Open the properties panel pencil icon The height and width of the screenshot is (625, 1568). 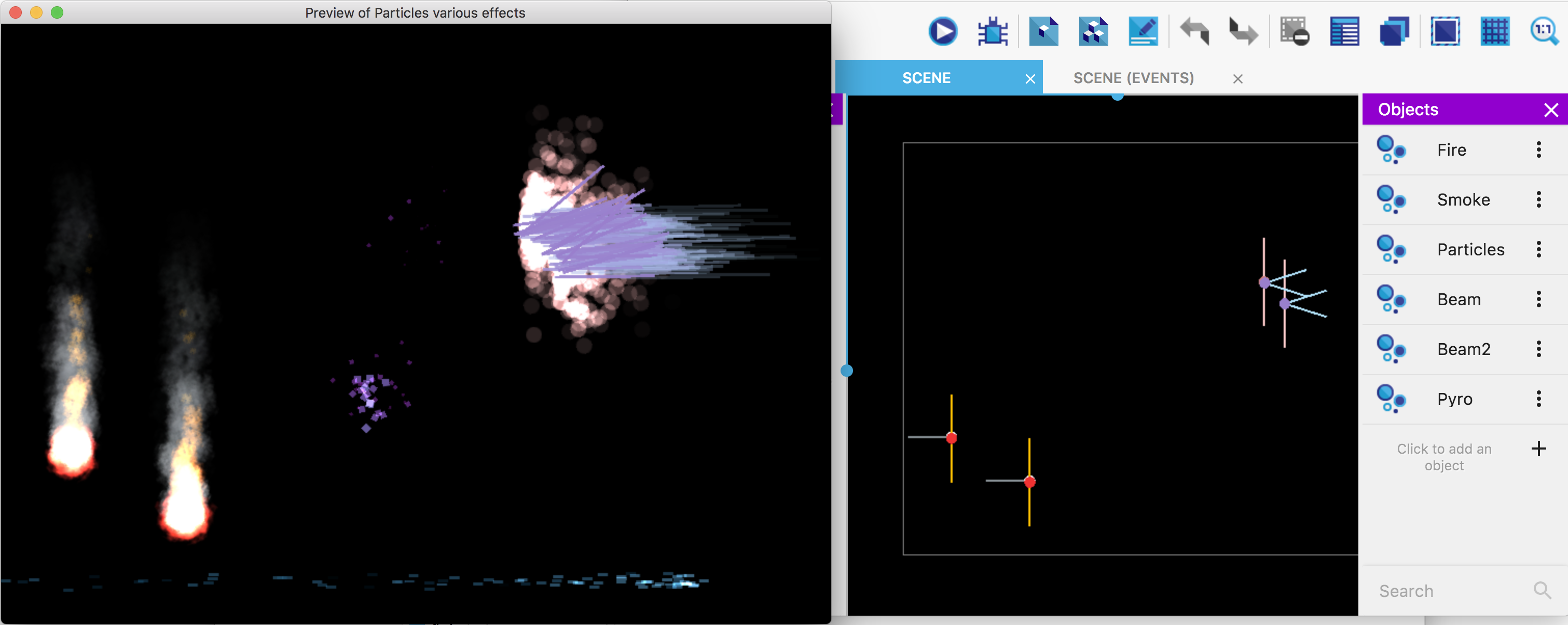point(1143,31)
